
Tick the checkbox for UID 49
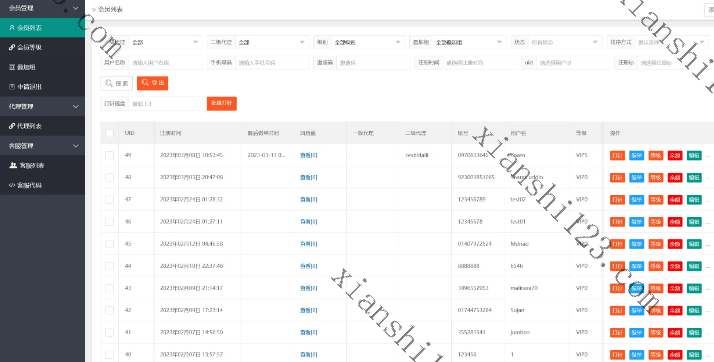109,155
